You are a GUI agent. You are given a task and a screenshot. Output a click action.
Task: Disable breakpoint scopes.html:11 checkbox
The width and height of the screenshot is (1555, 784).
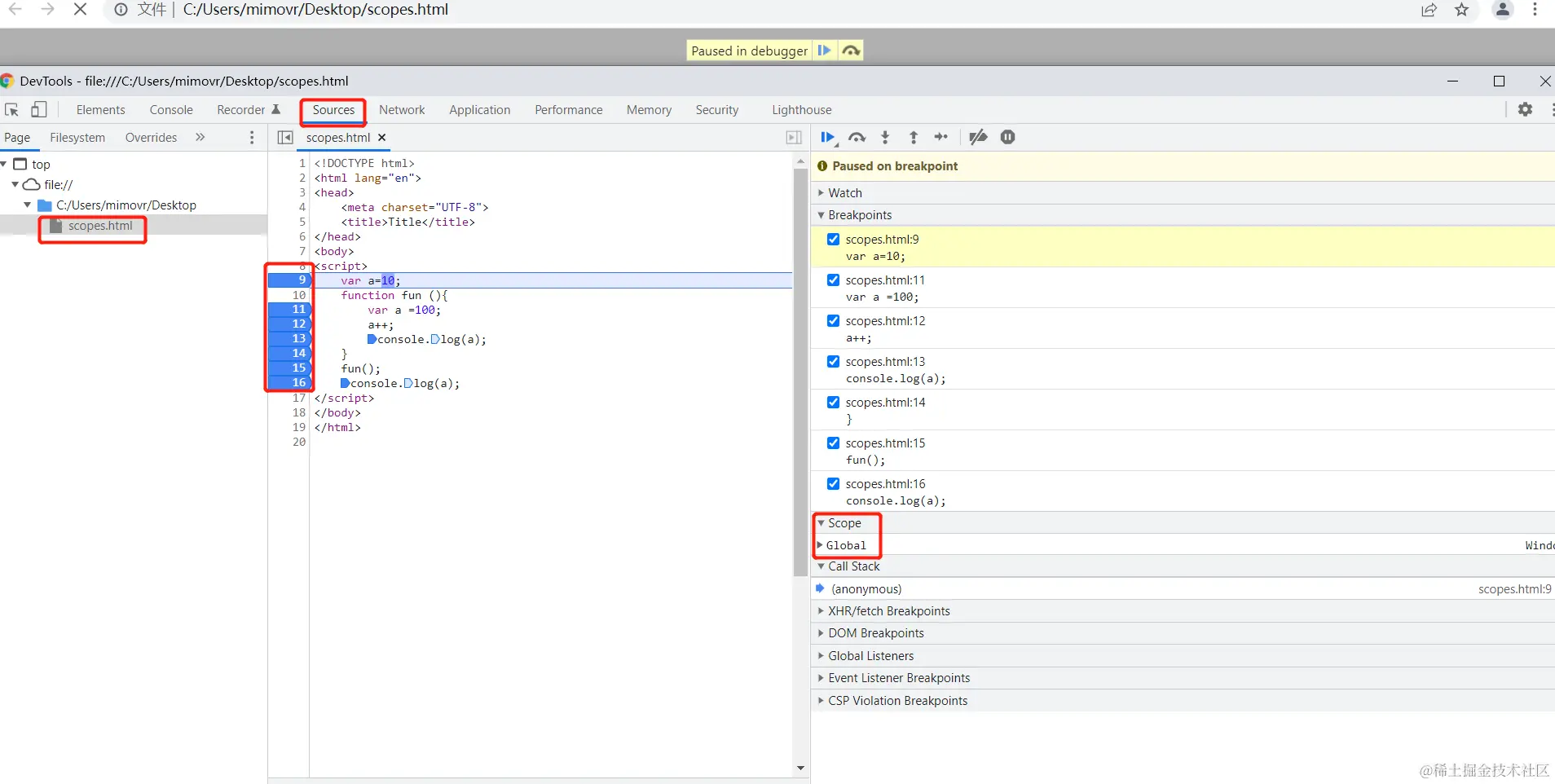pos(833,280)
